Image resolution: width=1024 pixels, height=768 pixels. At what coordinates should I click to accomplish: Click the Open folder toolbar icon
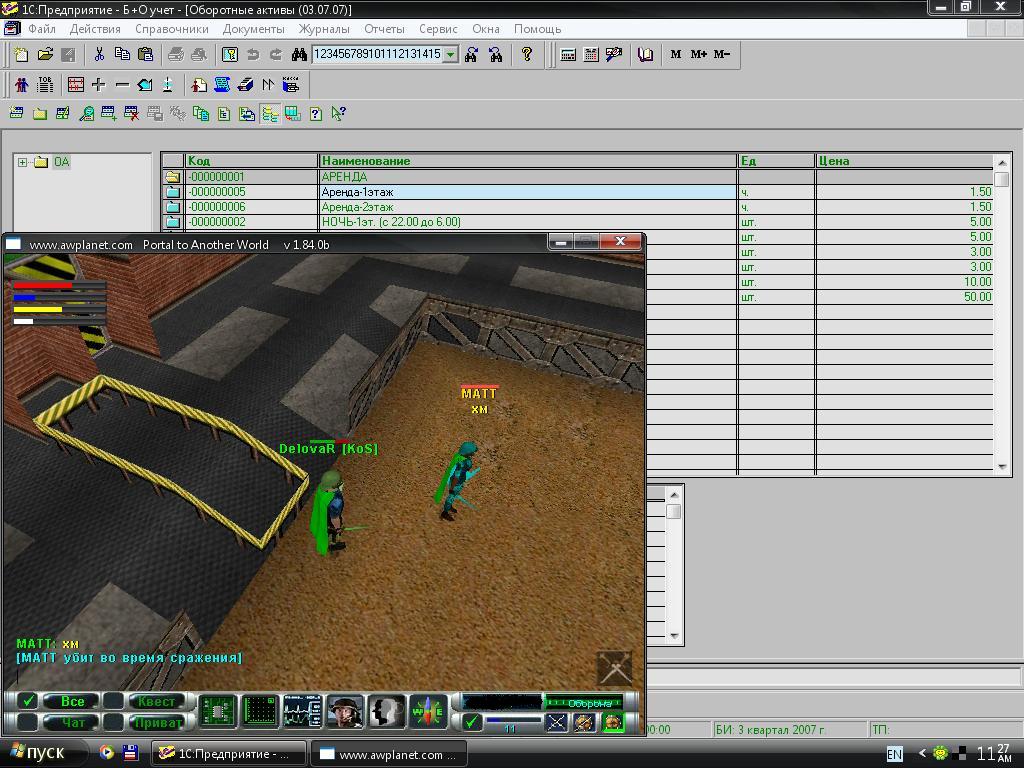(x=45, y=54)
